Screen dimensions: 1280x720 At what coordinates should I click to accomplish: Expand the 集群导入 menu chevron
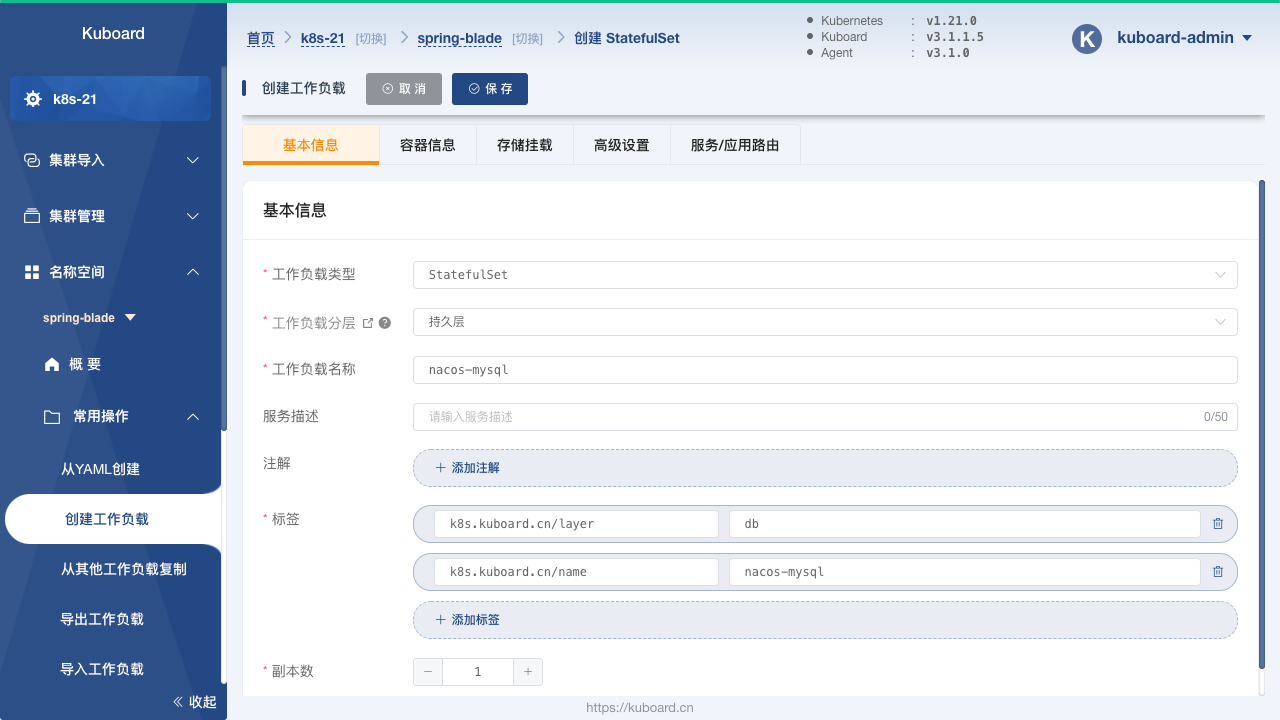(x=194, y=160)
